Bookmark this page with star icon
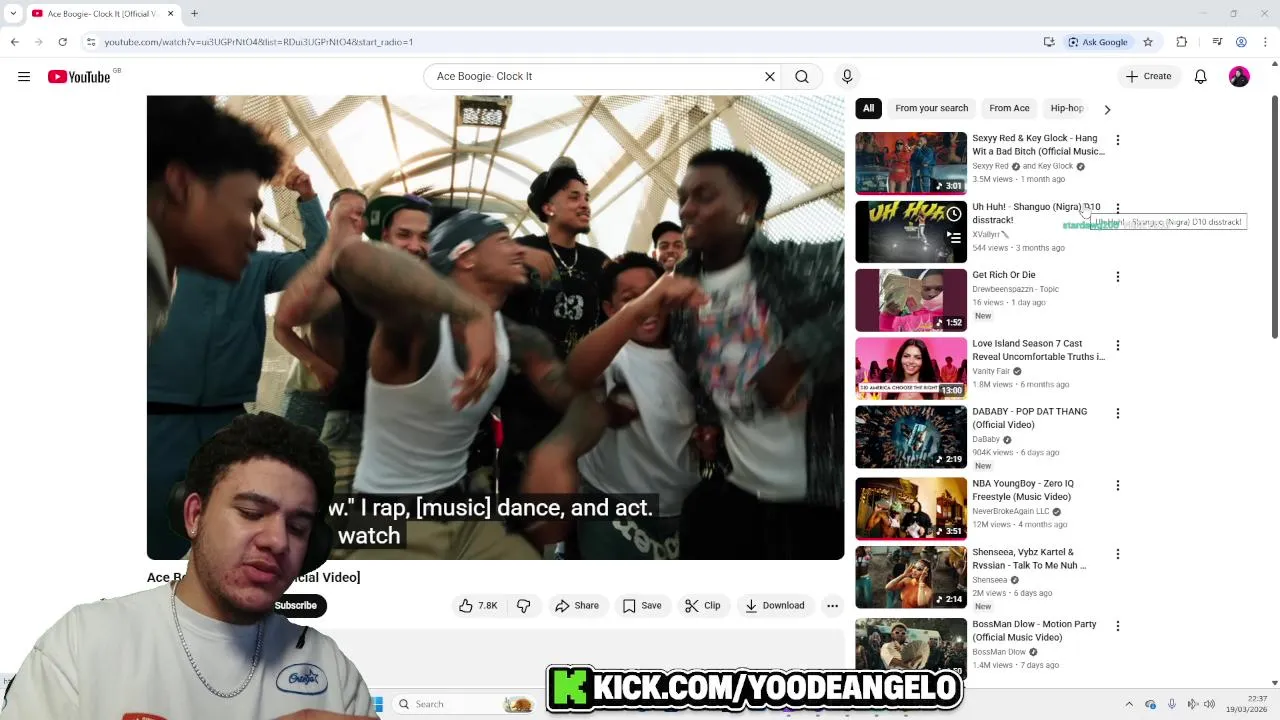This screenshot has width=1280, height=720. pos(1148,42)
